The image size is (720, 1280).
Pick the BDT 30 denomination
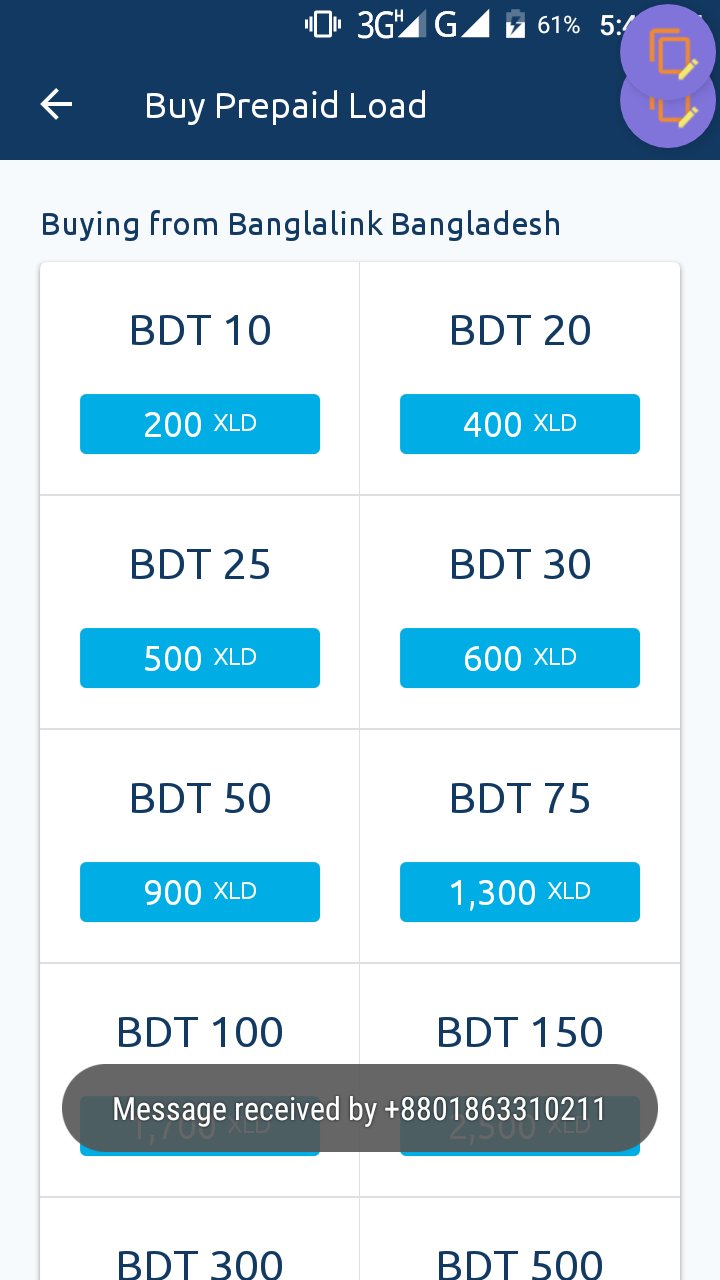pyautogui.click(x=520, y=565)
